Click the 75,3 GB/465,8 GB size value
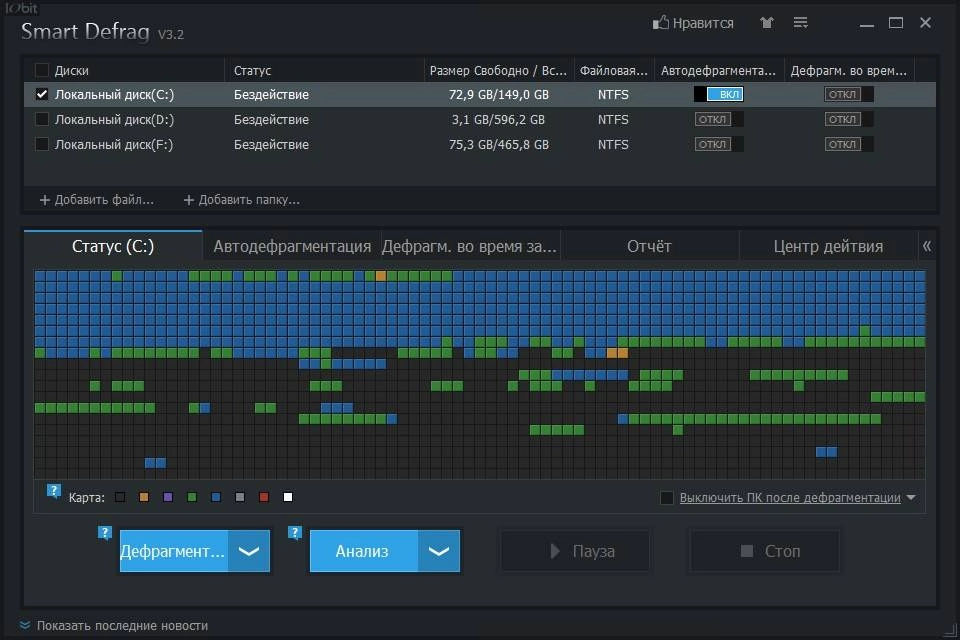 [499, 145]
